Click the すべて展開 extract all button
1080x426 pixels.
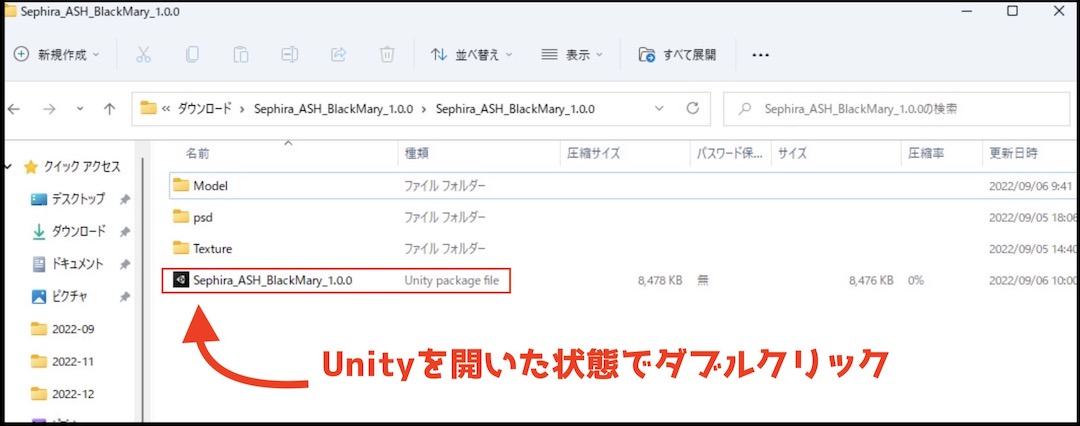(678, 54)
